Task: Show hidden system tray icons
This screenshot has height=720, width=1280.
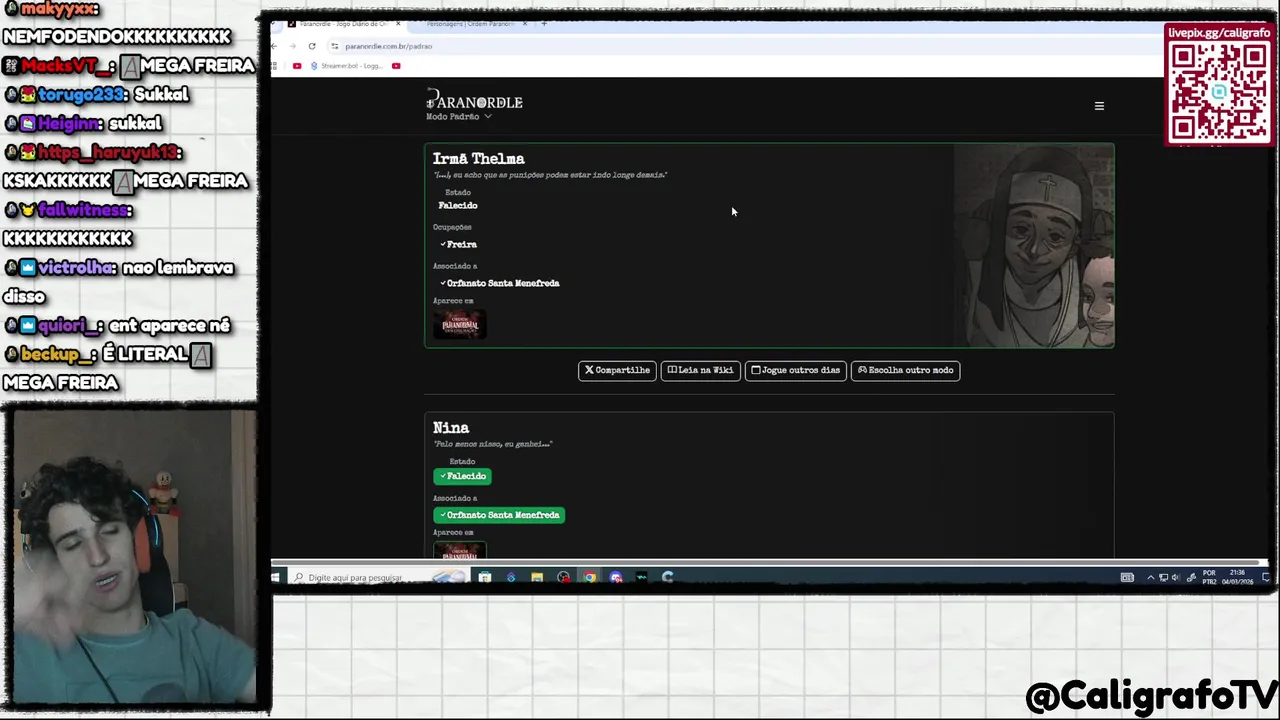Action: click(1150, 577)
